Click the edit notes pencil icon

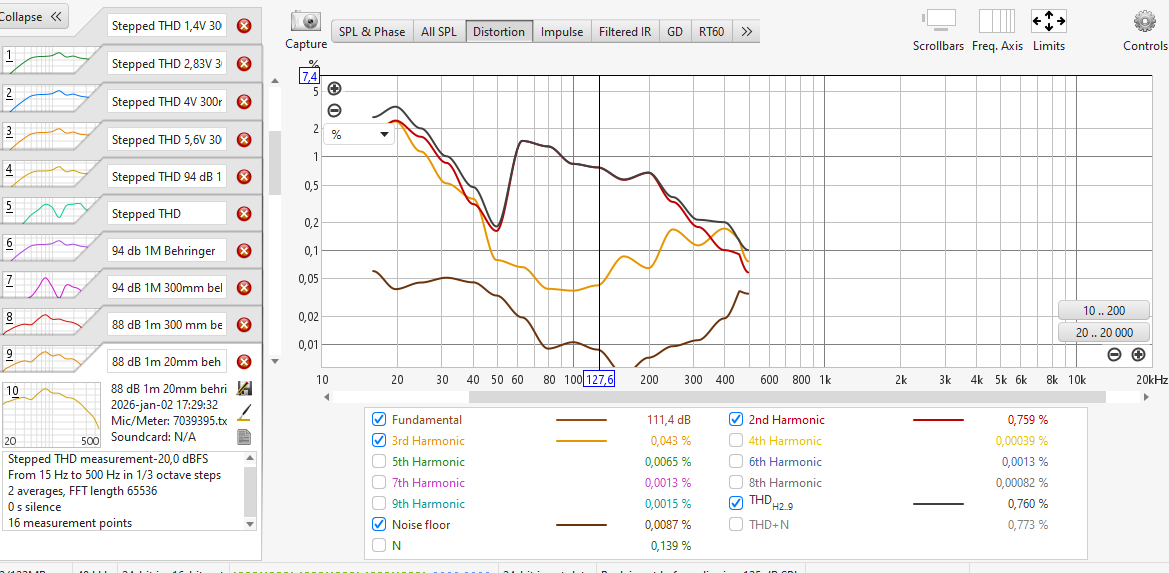pyautogui.click(x=243, y=412)
